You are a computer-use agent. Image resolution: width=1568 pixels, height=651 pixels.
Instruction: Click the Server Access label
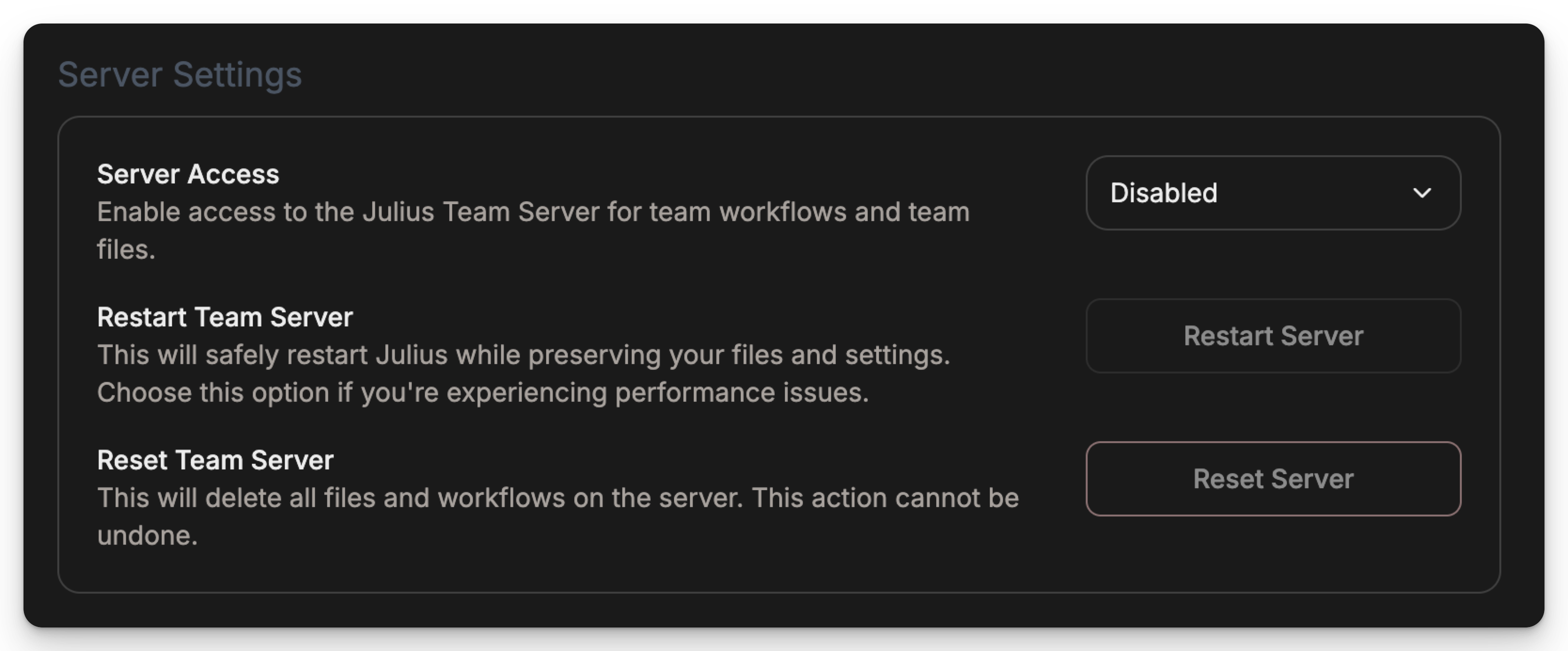188,174
